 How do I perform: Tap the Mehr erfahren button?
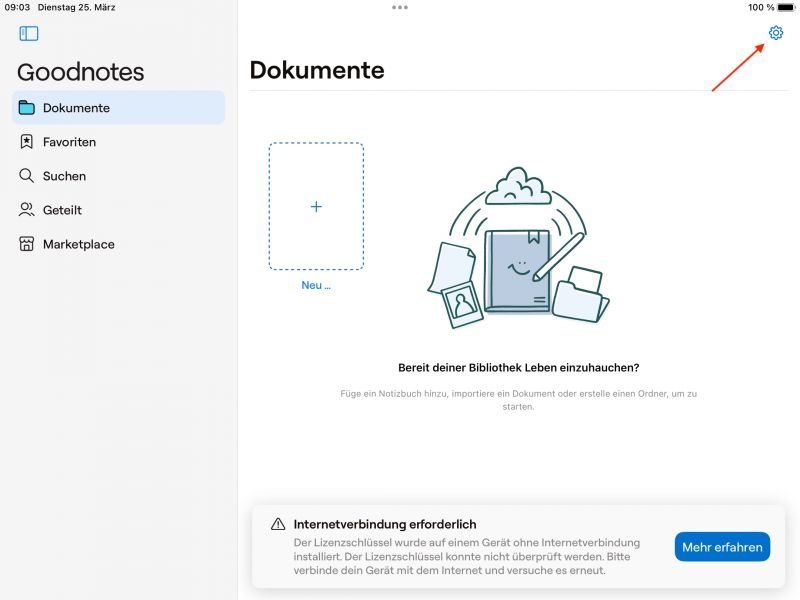tap(722, 547)
